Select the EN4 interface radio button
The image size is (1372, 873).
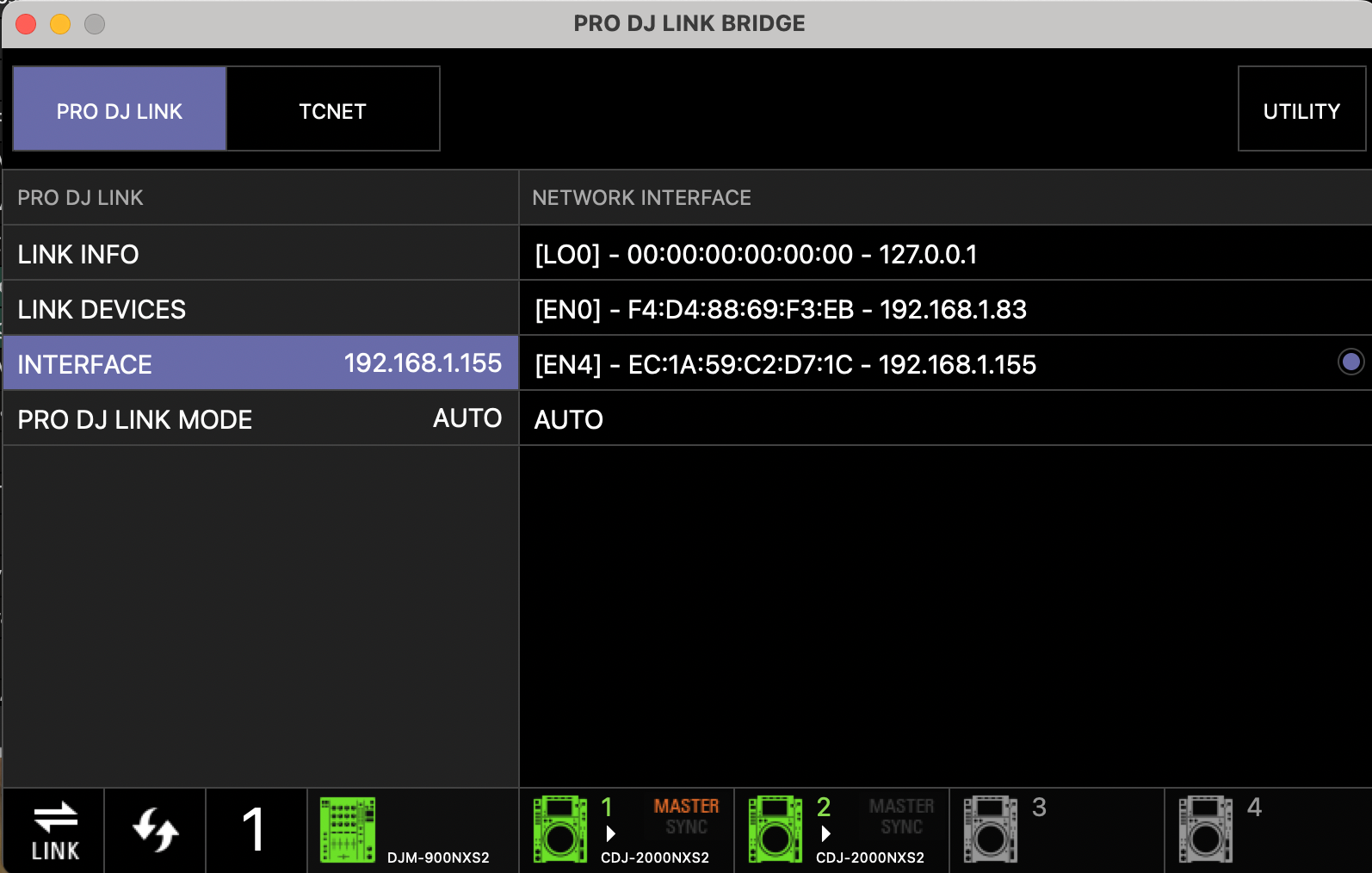tap(1350, 362)
